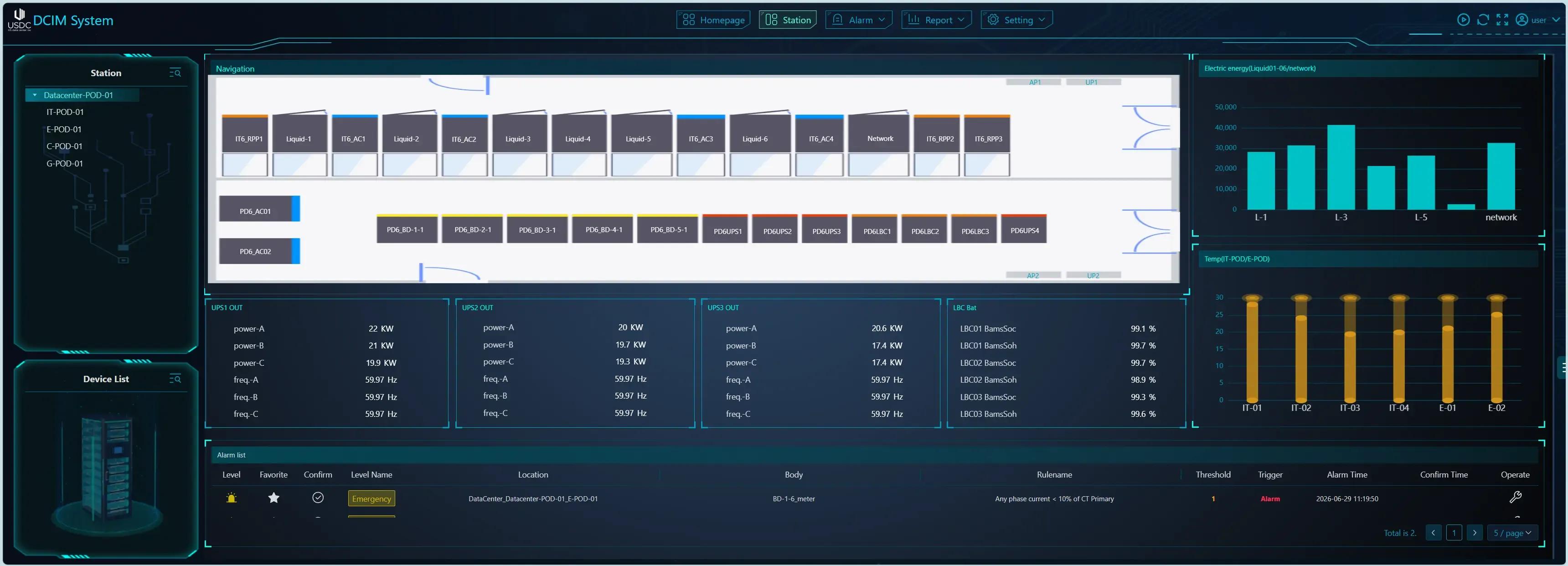Click the PD6_BD-1-1 cabinet
Viewport: 1568px width, 566px height.
407,229
